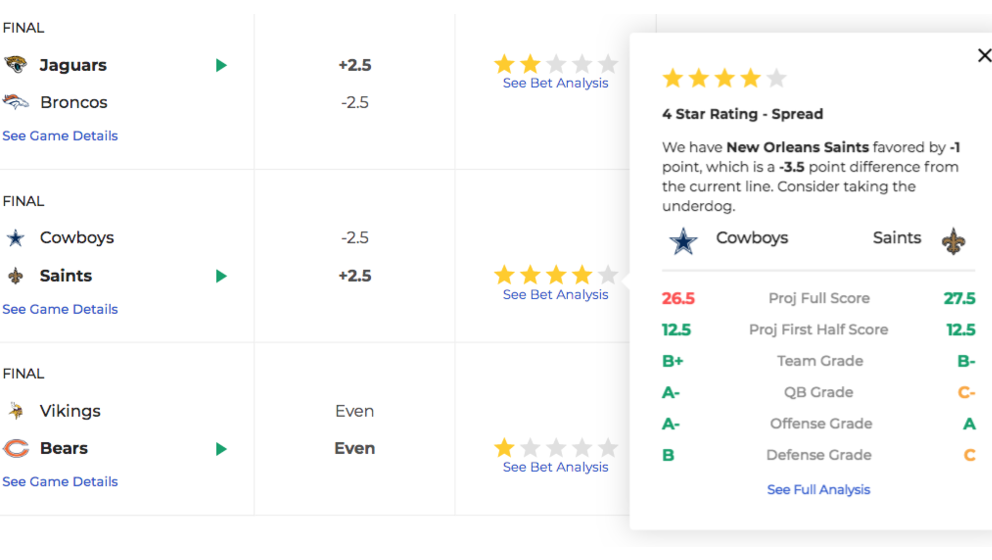Click the Jaguars team logo

pos(16,64)
